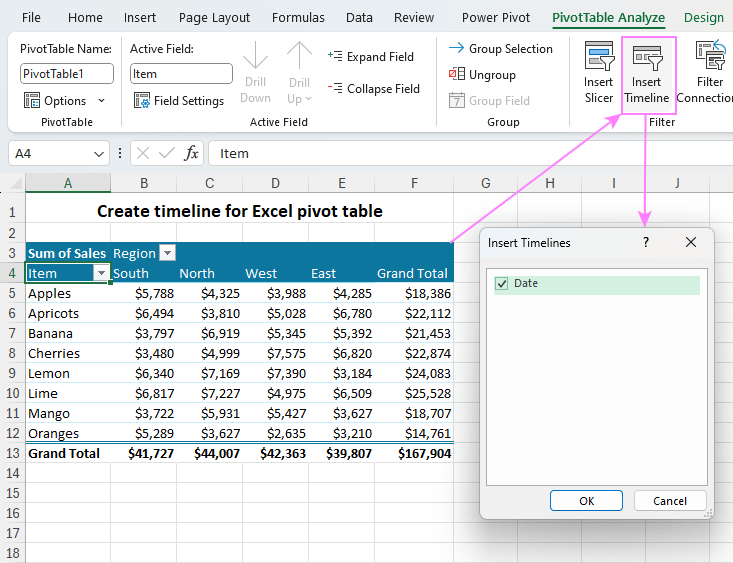This screenshot has width=733, height=563.
Task: Close the Insert Timelines dialog
Action: coord(690,242)
